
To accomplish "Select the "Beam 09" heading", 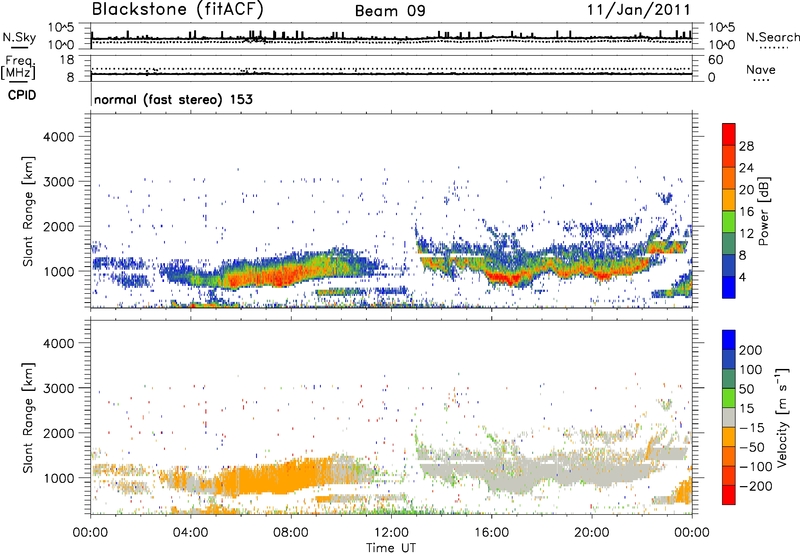I will coord(390,11).
